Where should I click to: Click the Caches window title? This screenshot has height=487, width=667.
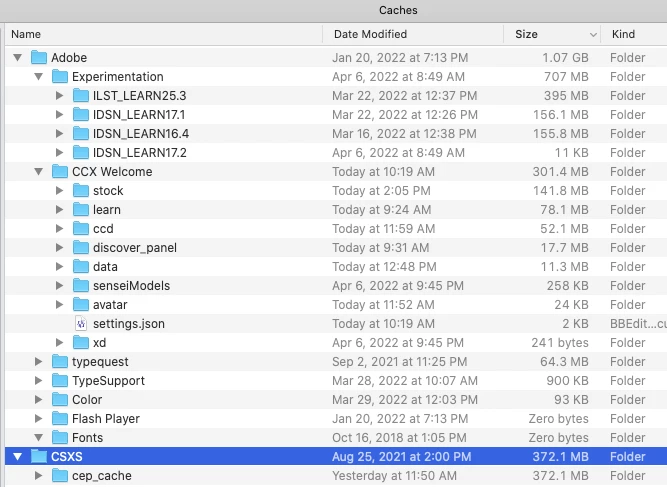tap(398, 10)
